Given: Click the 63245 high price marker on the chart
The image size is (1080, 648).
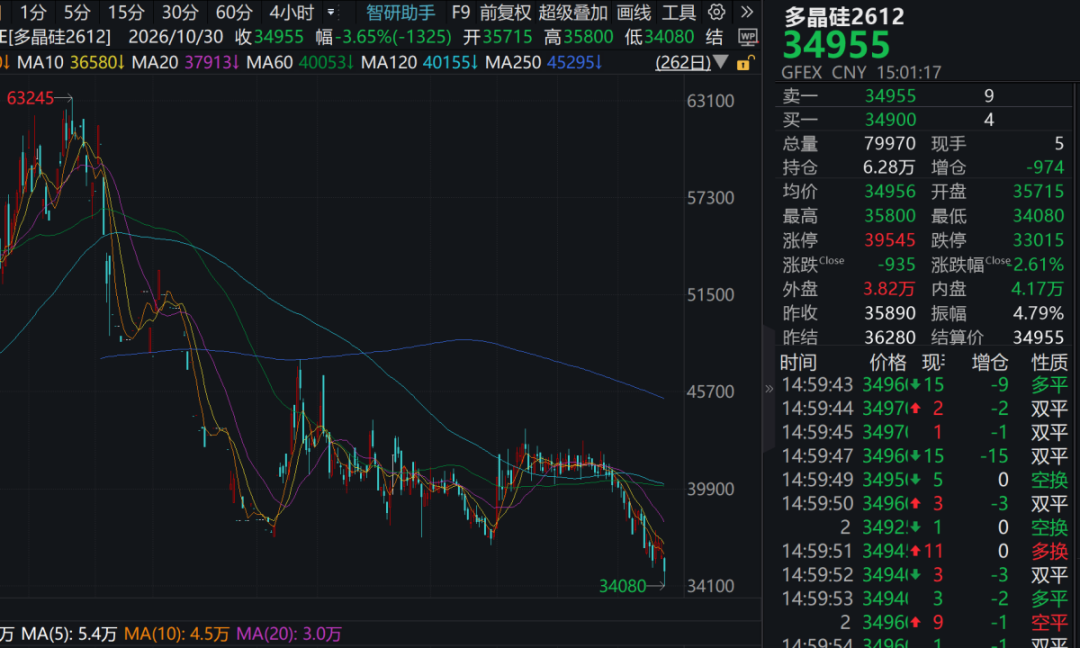Looking at the screenshot, I should 30,98.
